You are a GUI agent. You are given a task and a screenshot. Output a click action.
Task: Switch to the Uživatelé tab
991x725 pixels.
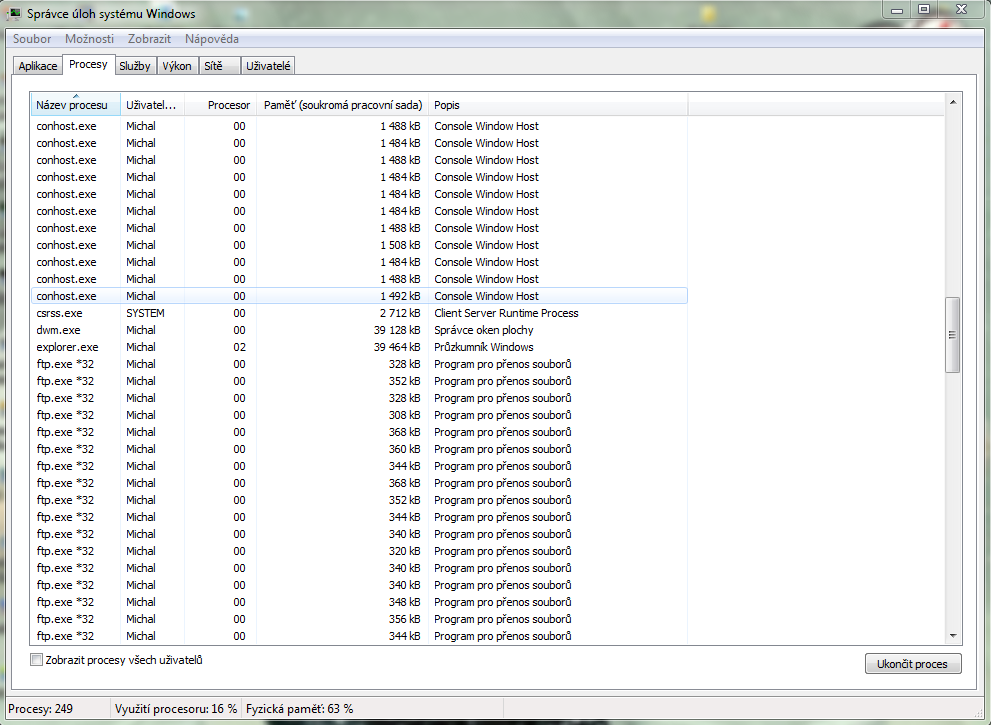[268, 66]
